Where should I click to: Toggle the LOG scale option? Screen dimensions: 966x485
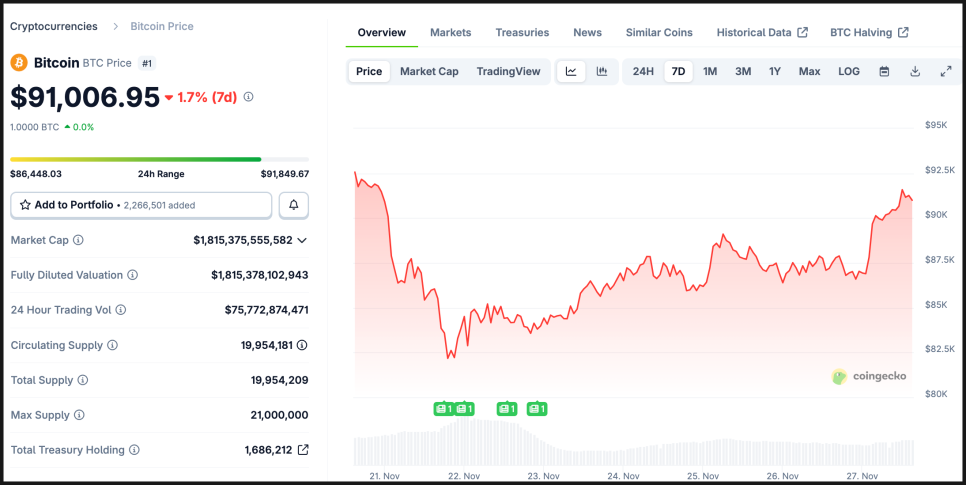(x=849, y=71)
